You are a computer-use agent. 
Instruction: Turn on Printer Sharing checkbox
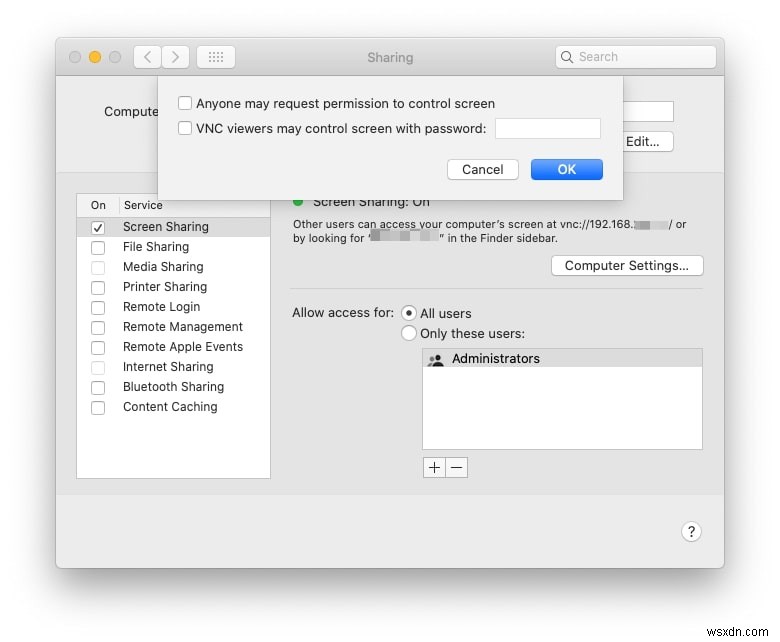point(98,287)
